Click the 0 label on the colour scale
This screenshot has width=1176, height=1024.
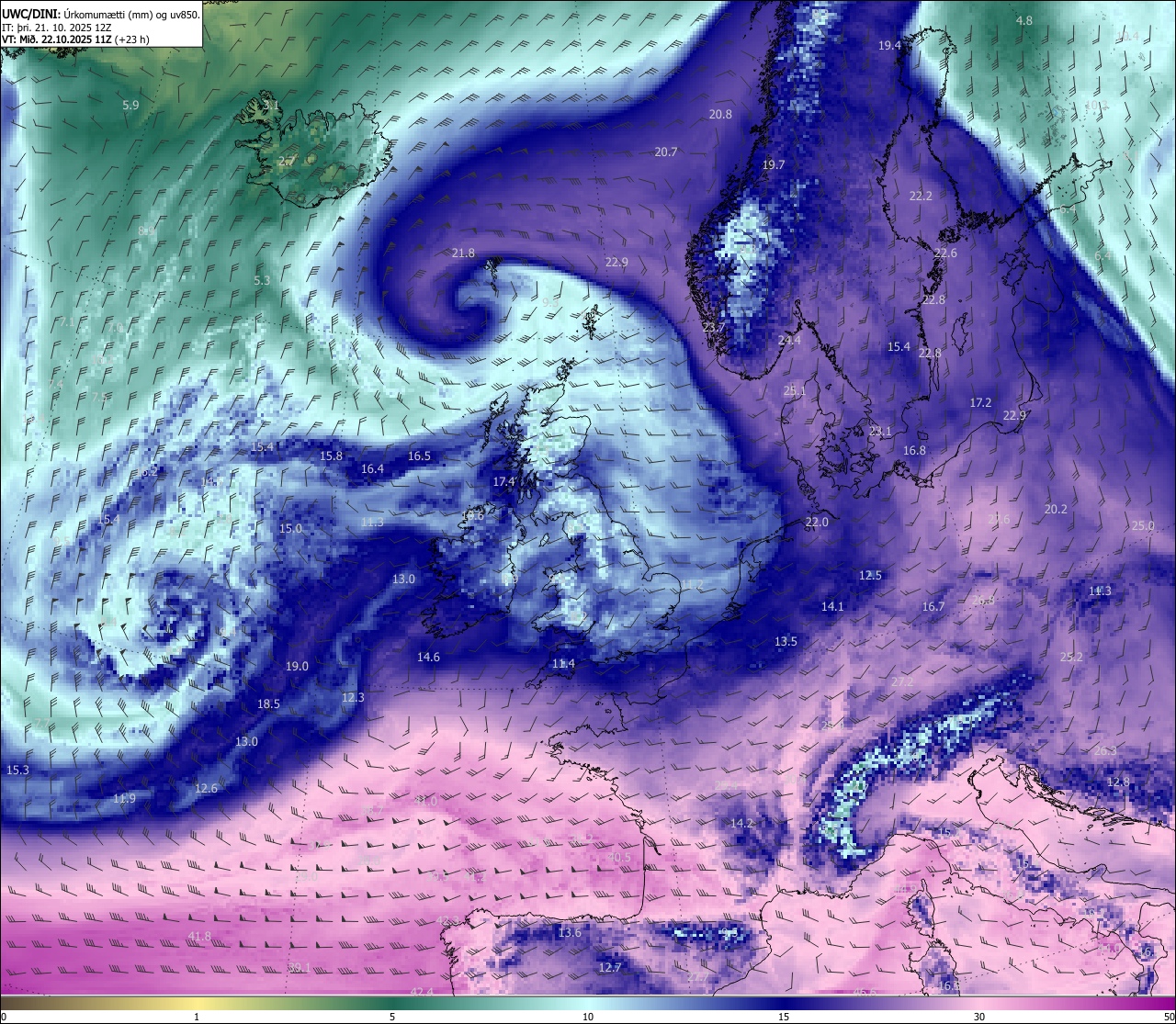[4, 1017]
